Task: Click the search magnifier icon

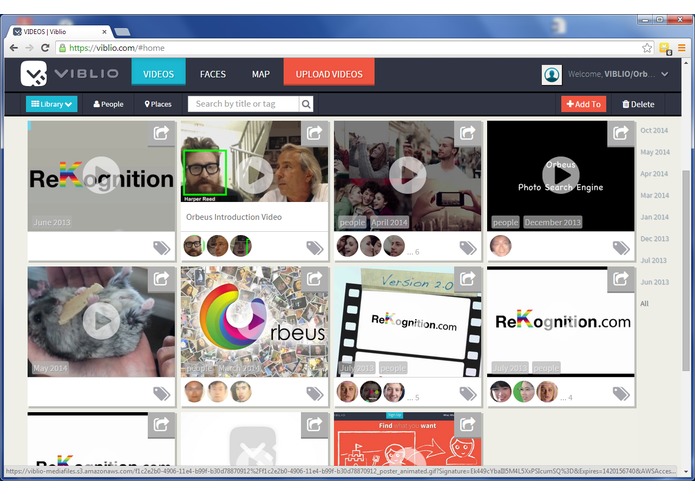Action: point(306,104)
